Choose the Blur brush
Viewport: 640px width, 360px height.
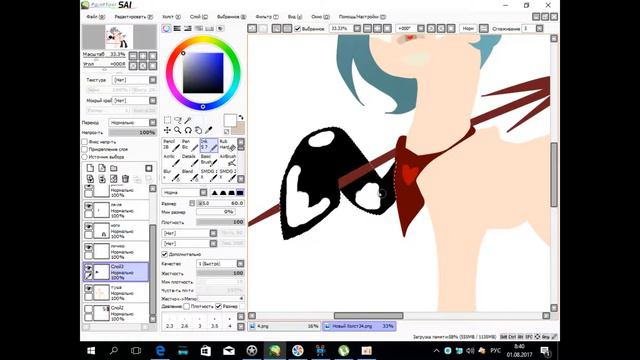point(171,175)
